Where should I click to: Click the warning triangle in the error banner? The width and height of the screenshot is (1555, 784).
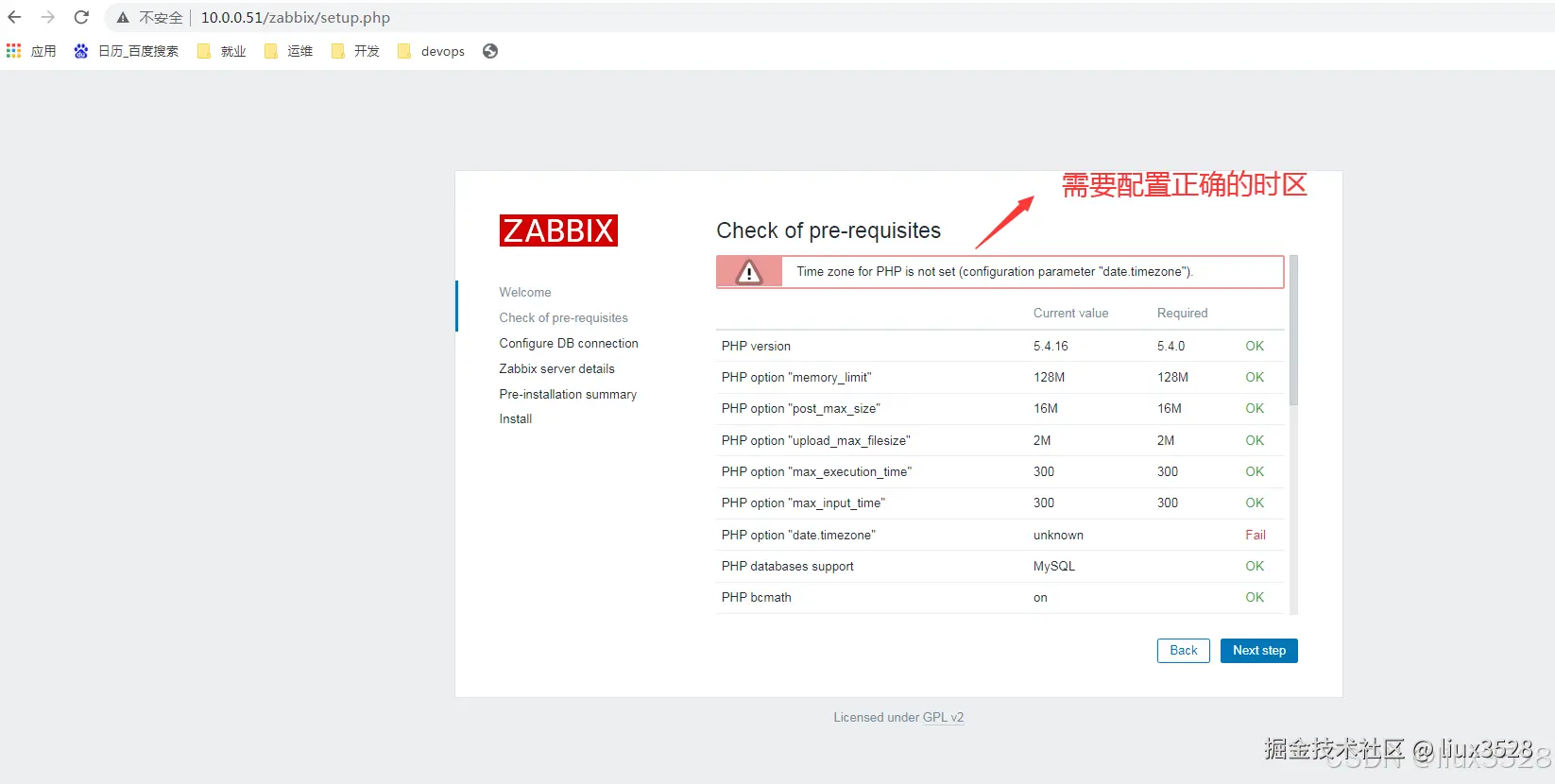(749, 272)
